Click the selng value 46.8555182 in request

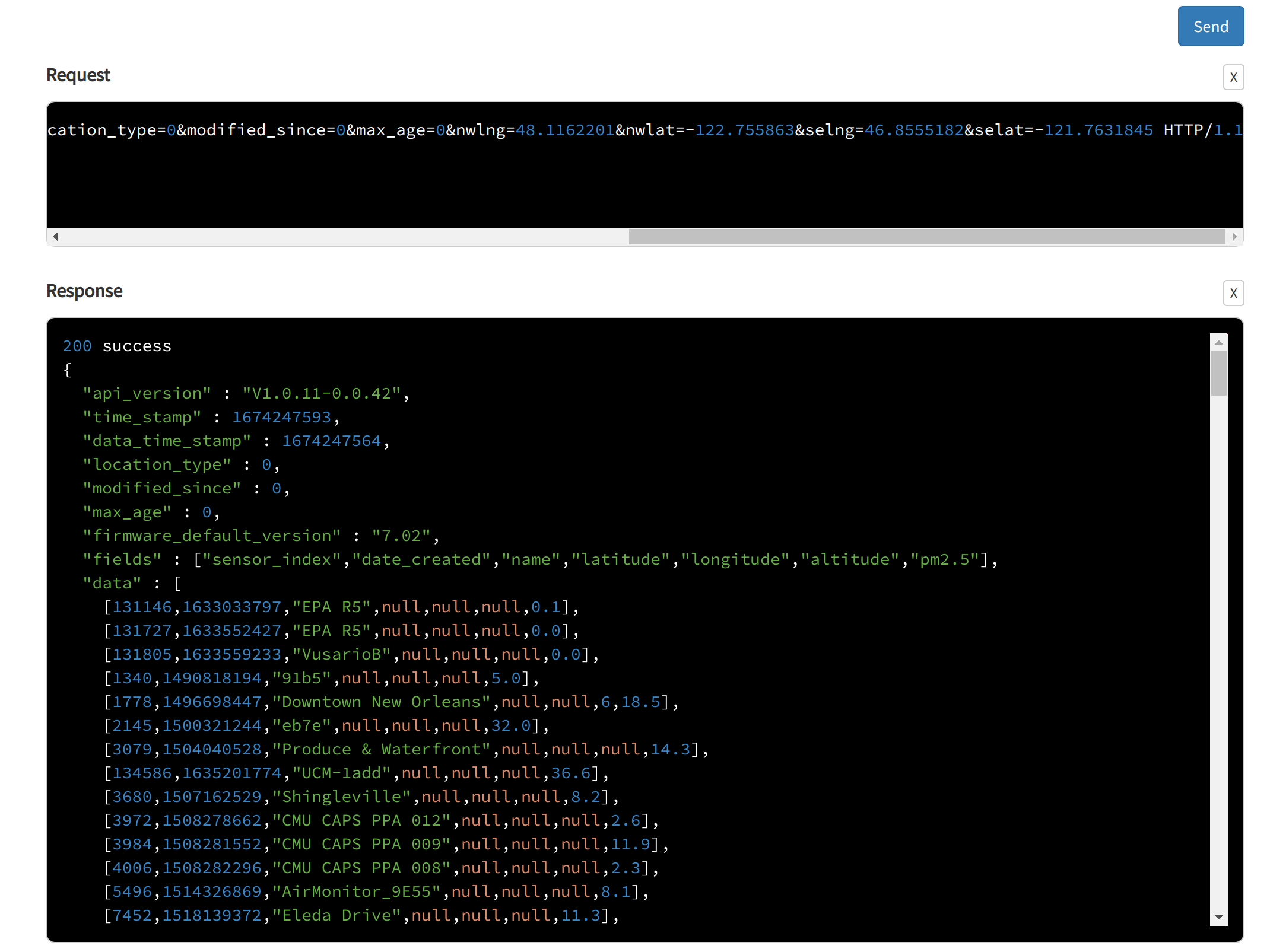coord(914,130)
